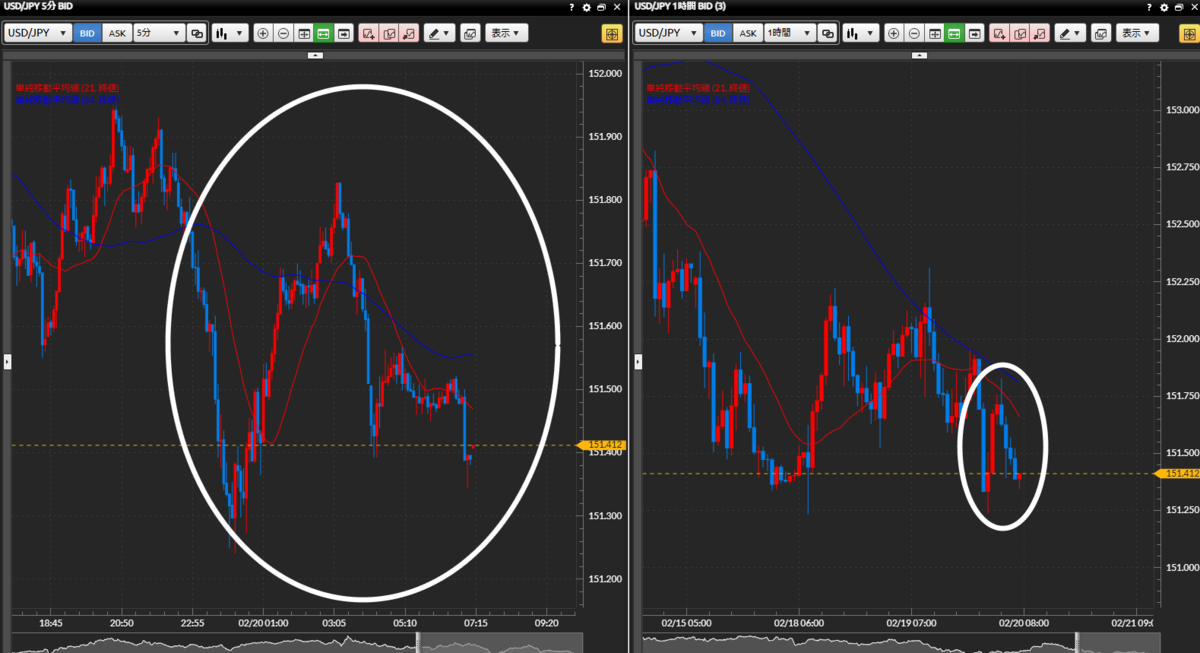Zoom out the 5分 chart with minus icon
1200x653 pixels.
click(x=283, y=33)
